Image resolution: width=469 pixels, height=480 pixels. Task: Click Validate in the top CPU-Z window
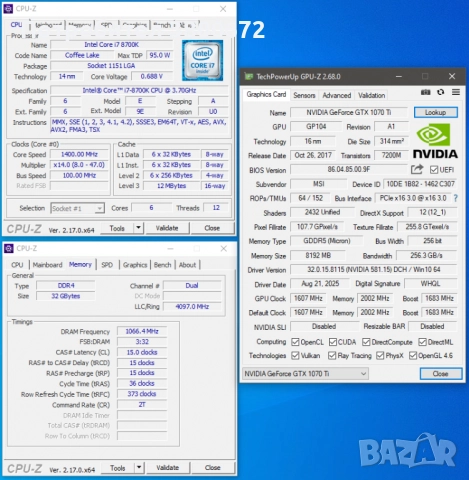coord(167,228)
